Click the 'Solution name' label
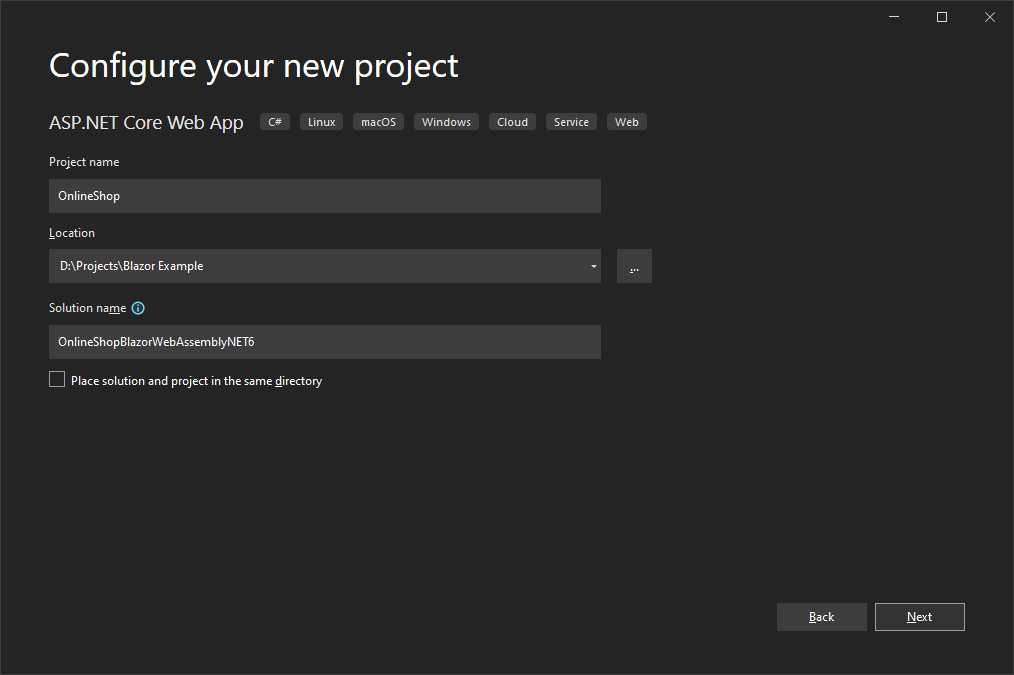Screen dimensions: 1014x675 coord(87,308)
